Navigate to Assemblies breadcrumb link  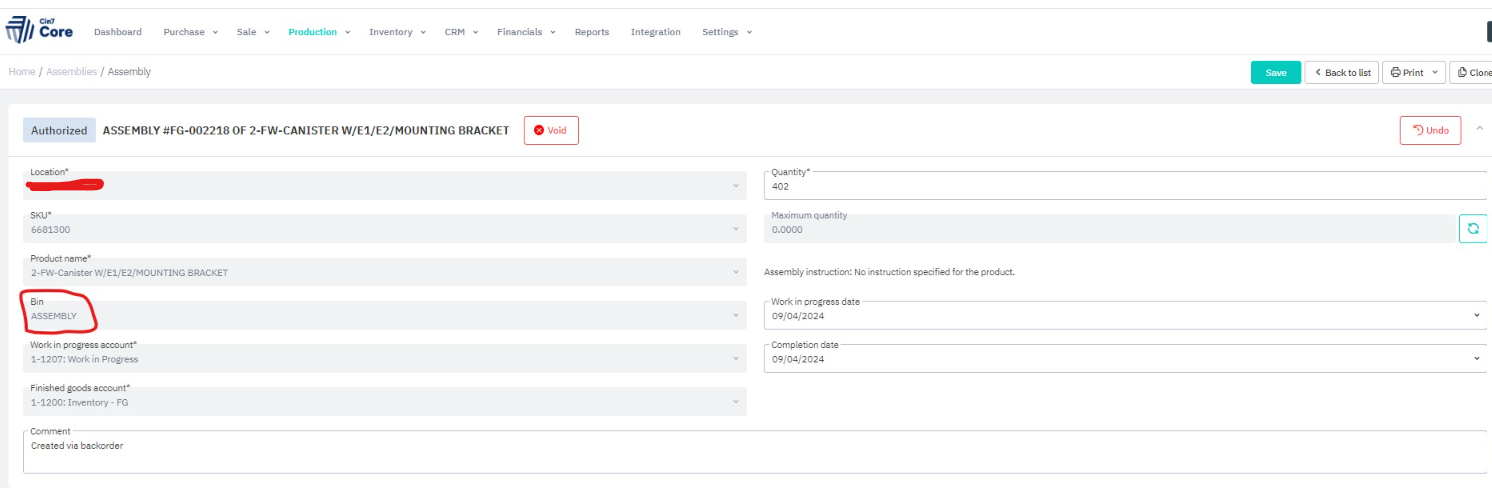[x=72, y=72]
